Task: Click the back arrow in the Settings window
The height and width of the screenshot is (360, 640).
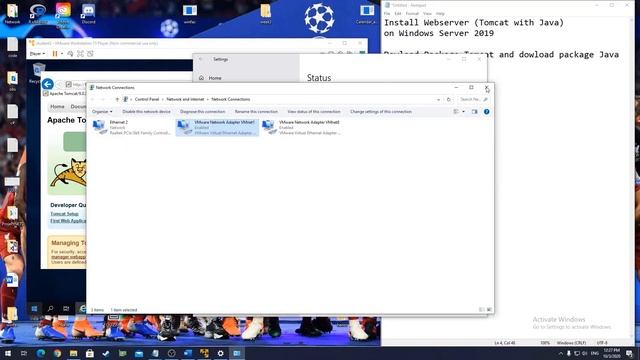Action: point(201,59)
